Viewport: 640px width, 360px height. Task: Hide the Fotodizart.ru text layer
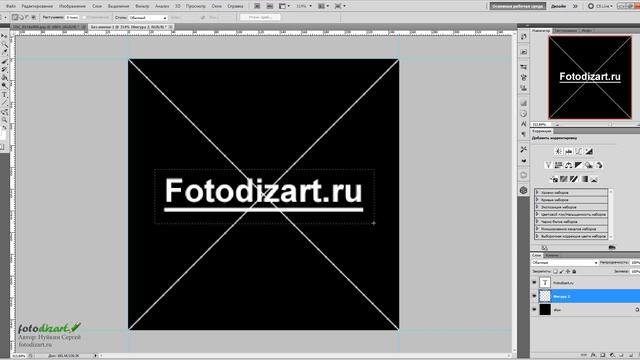click(534, 282)
